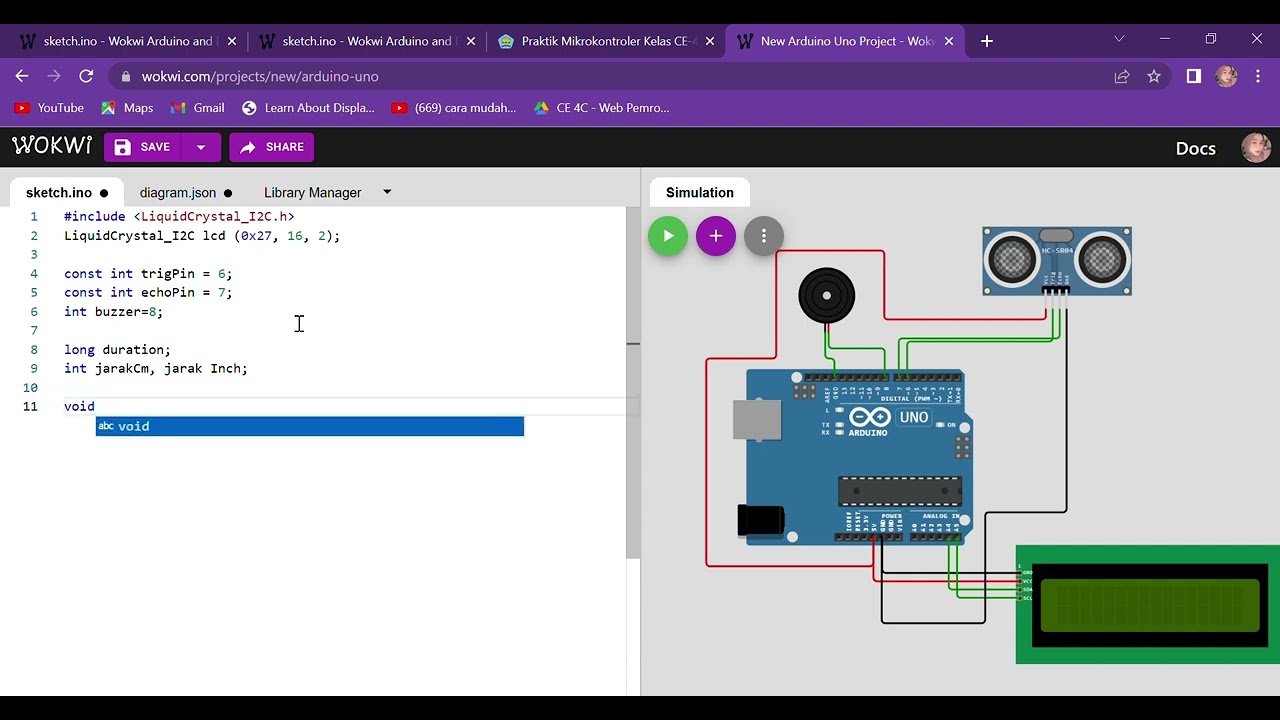Select the Arduino Uno board
1280x720 pixels.
(x=860, y=457)
